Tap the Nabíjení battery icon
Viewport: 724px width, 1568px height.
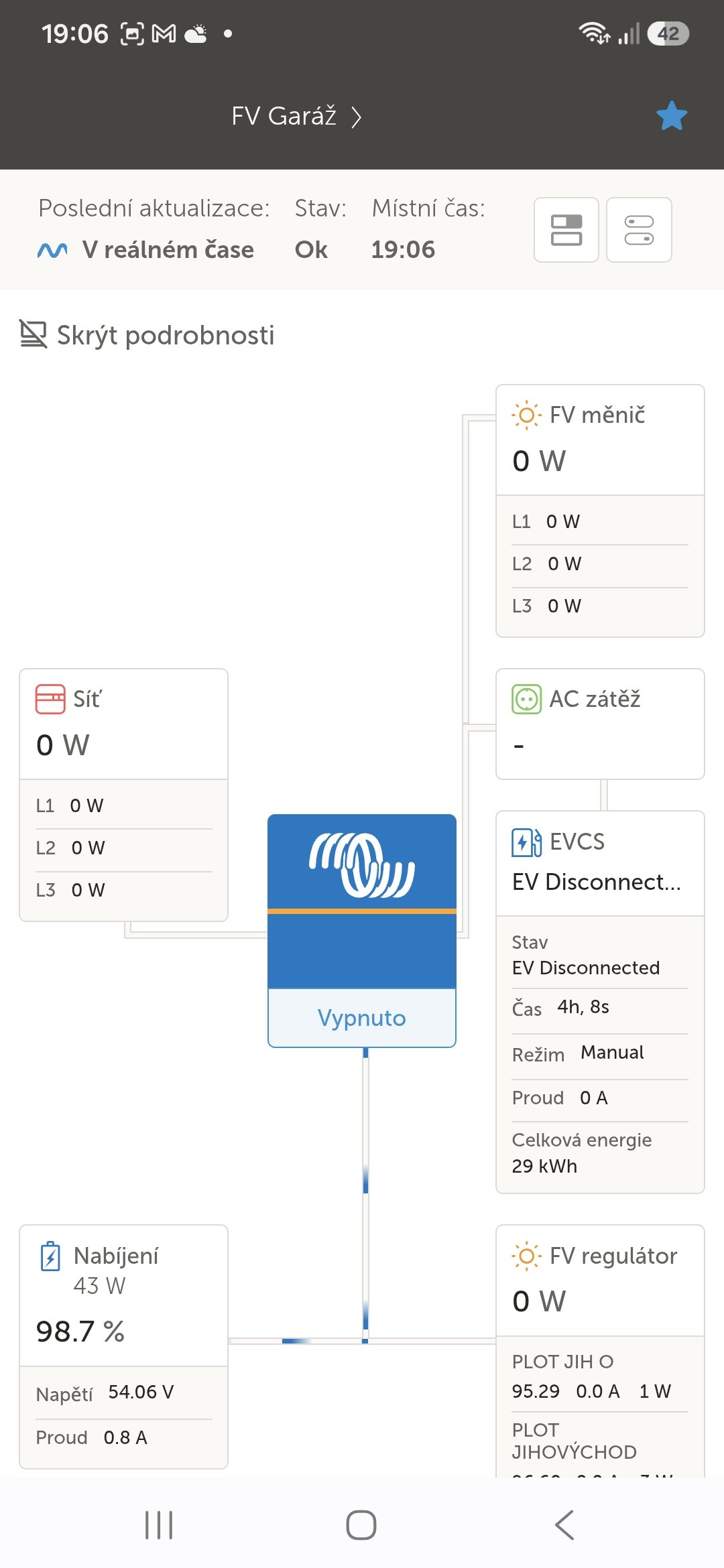(50, 1256)
